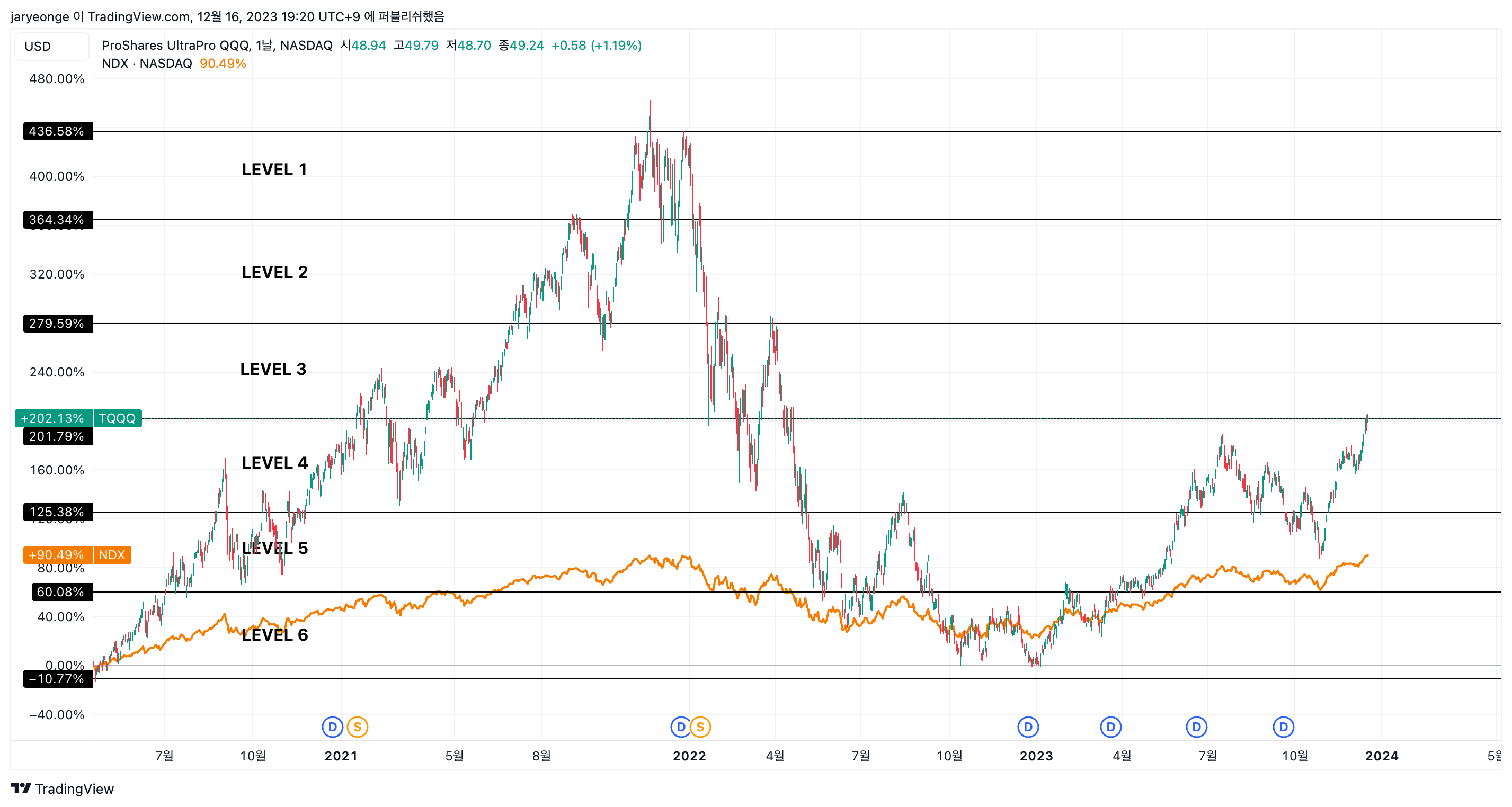Click the 종49.24 closing price value
This screenshot has width=1512, height=807.
pos(521,45)
